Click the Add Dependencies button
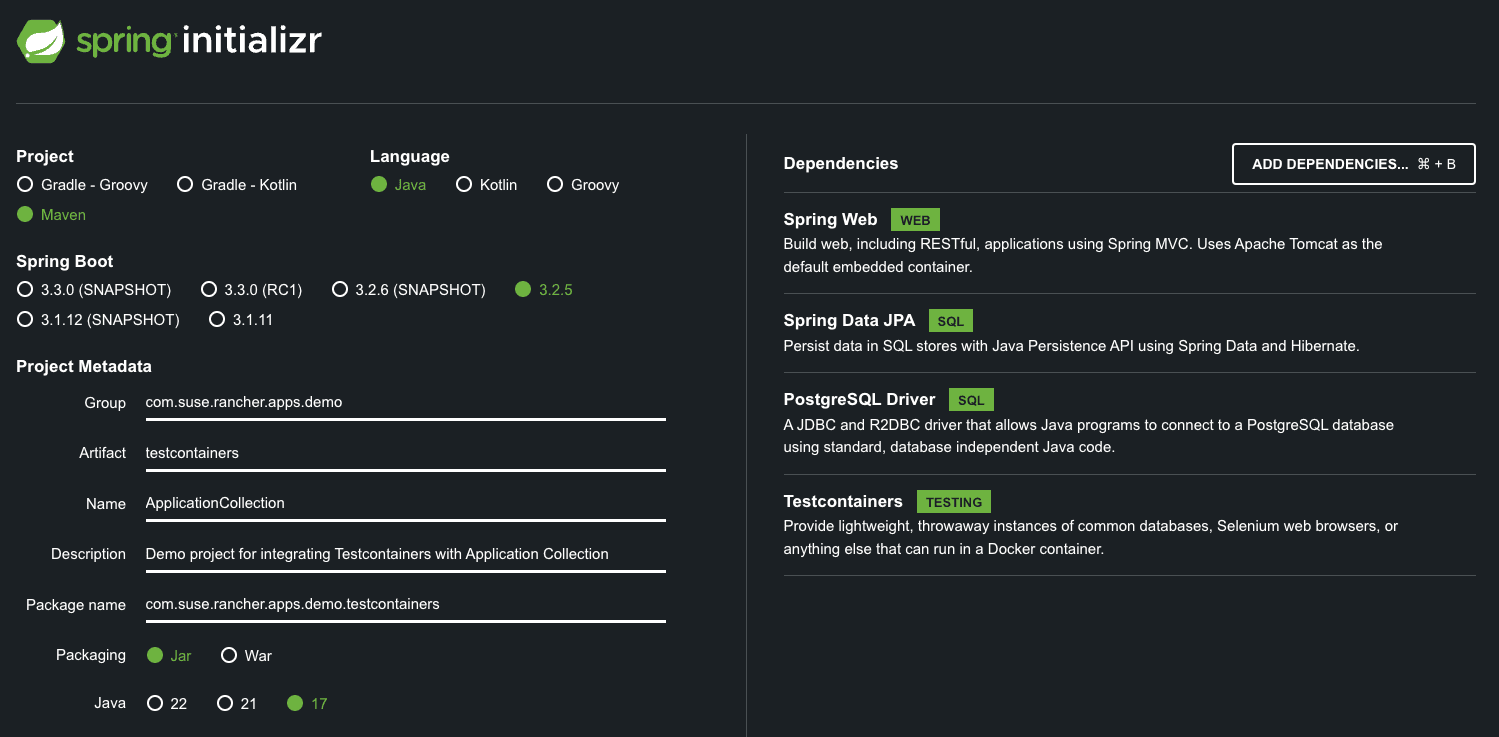This screenshot has height=737, width=1499. [x=1353, y=164]
